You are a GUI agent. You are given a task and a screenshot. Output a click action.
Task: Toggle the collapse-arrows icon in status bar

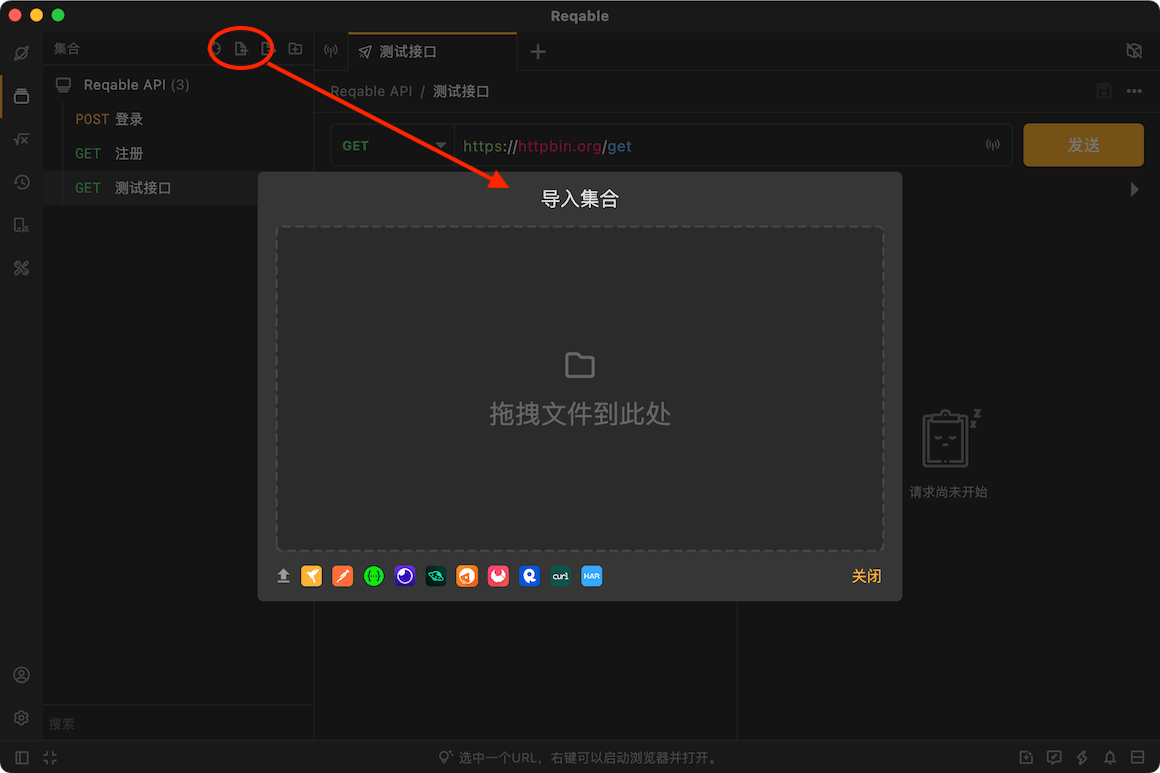50,757
